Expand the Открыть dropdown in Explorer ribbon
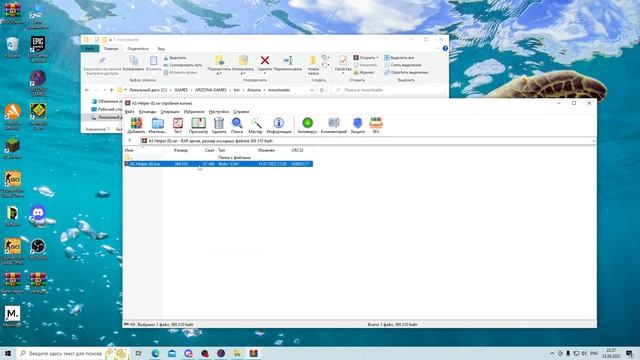The width and height of the screenshot is (640, 360). pos(378,58)
